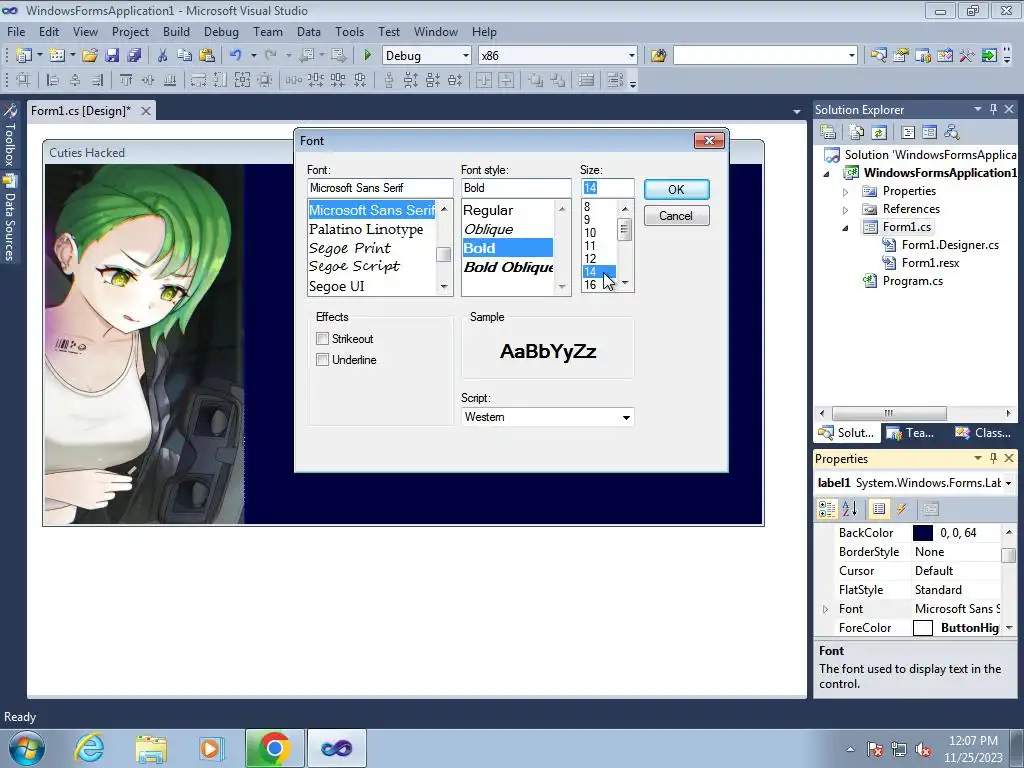Open the Debug menu
The height and width of the screenshot is (768, 1024).
[x=221, y=31]
